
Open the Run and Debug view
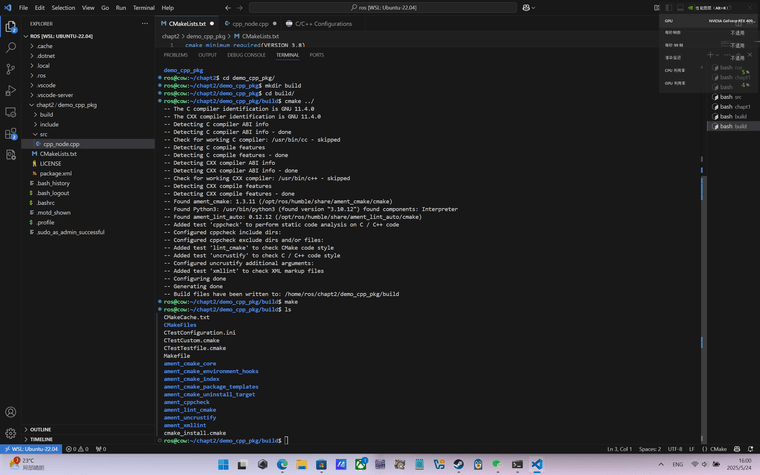(11, 91)
